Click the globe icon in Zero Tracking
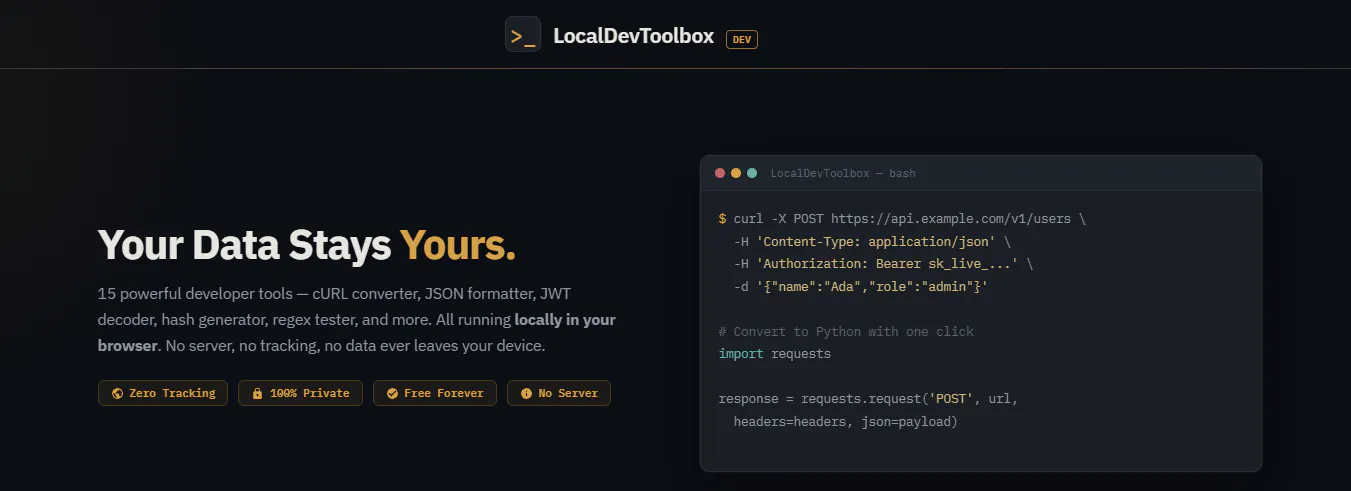1351x491 pixels. 118,393
